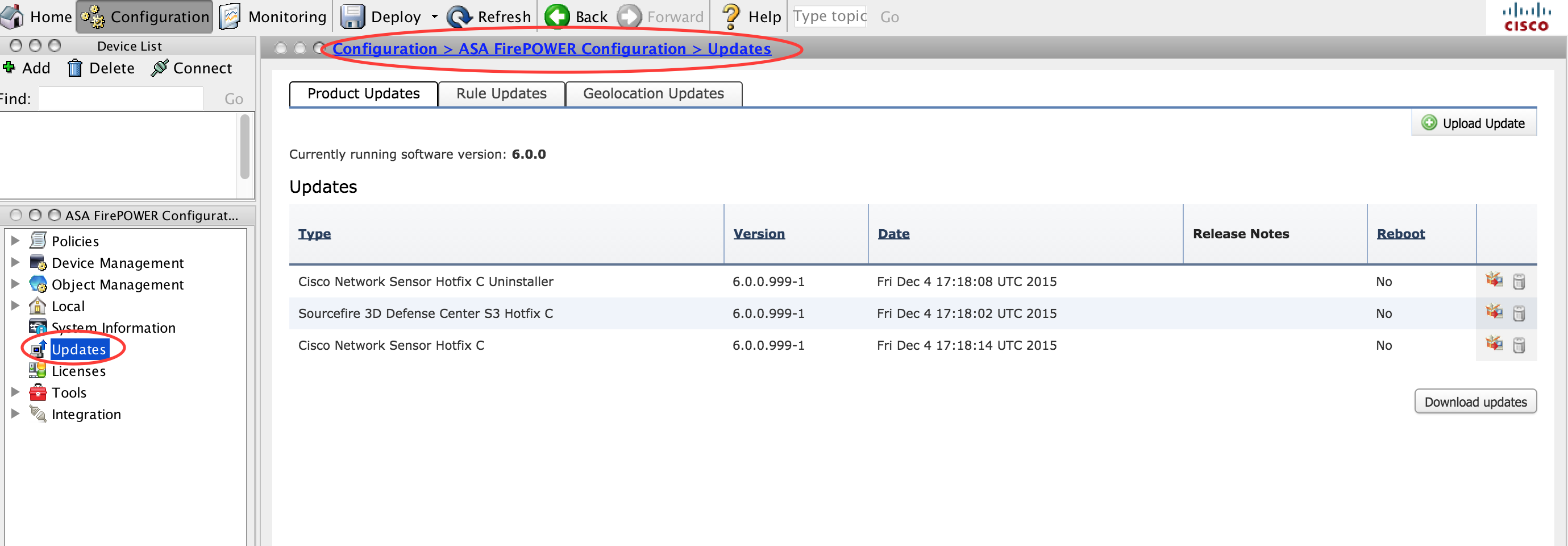1568x546 pixels.
Task: Click the ASA FirePOWER Configuration panel title
Action: [x=152, y=215]
